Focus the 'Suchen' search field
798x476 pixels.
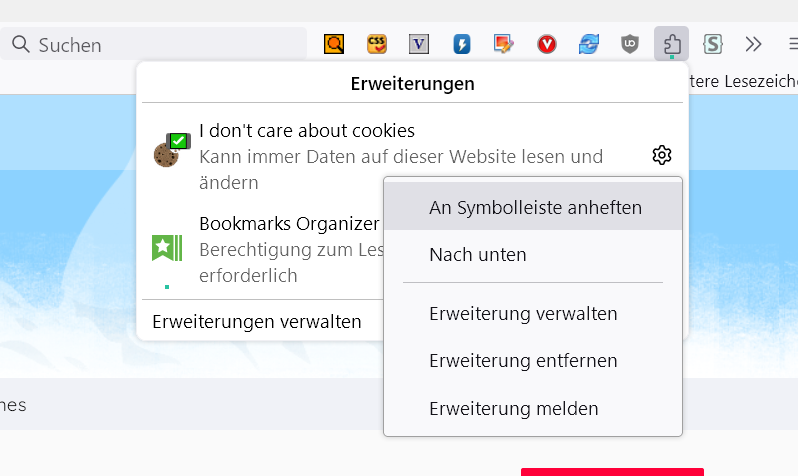pos(160,45)
